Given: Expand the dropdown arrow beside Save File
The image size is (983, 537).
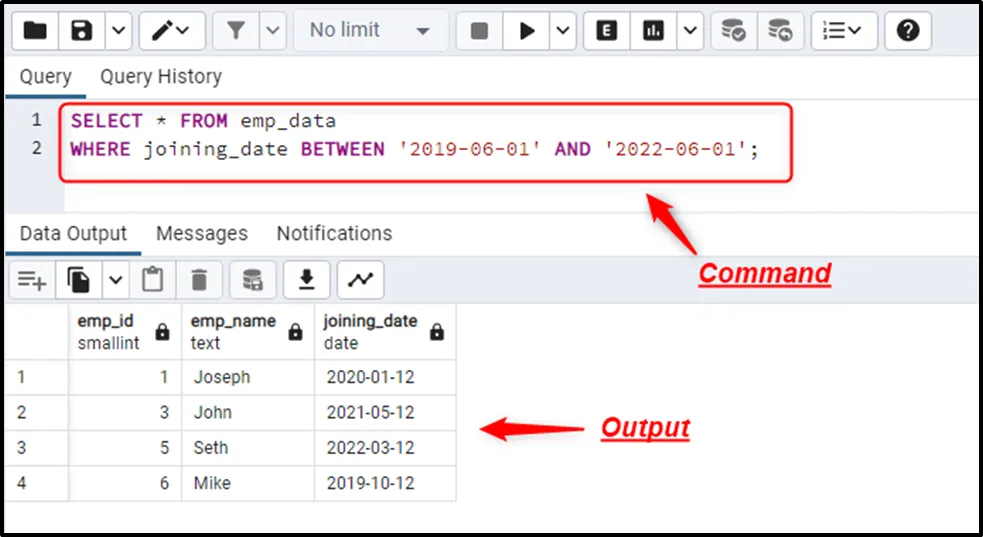Looking at the screenshot, I should pyautogui.click(x=117, y=31).
